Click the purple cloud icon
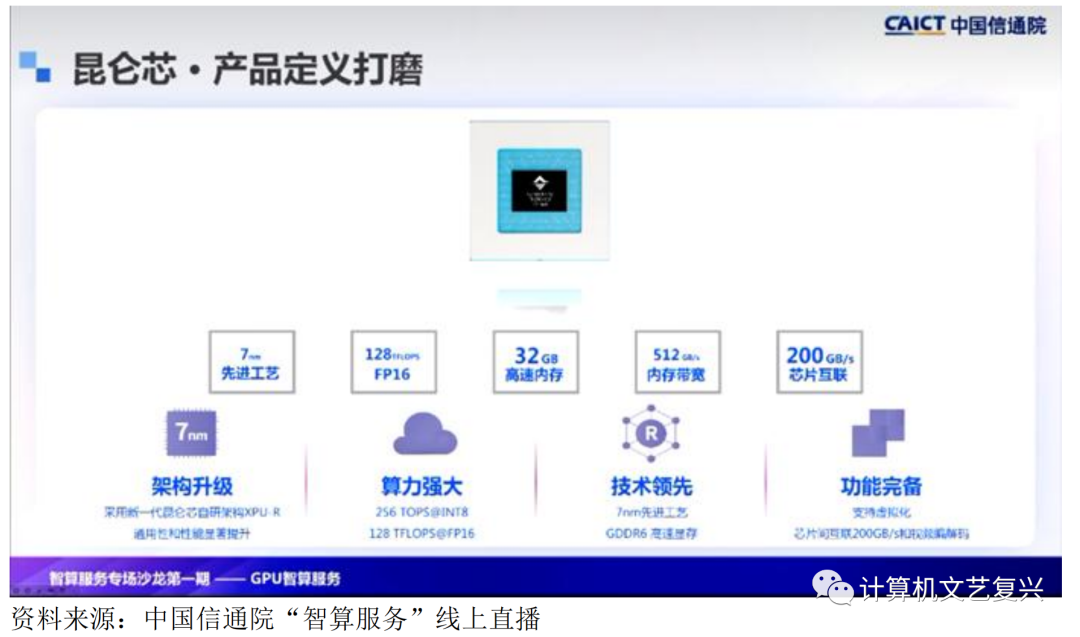Viewport: 1080px width, 637px height. (424, 434)
